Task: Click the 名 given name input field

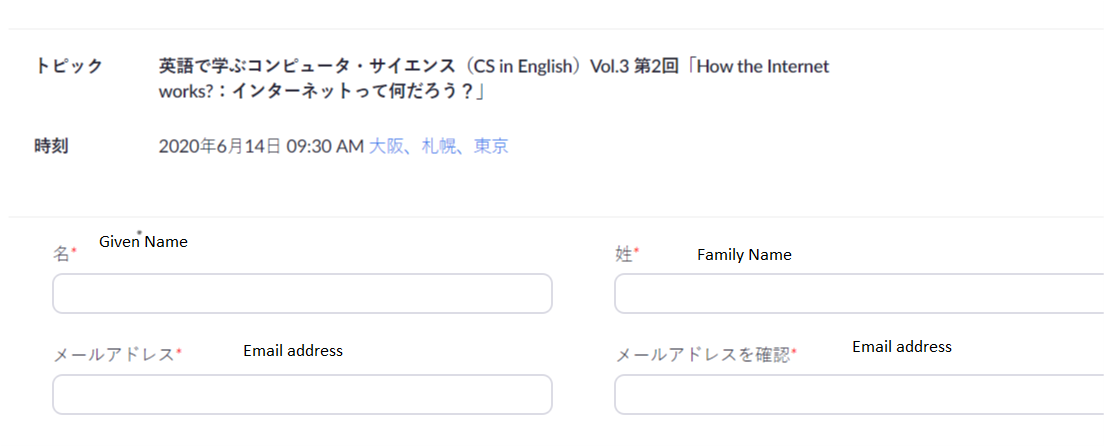Action: point(302,294)
